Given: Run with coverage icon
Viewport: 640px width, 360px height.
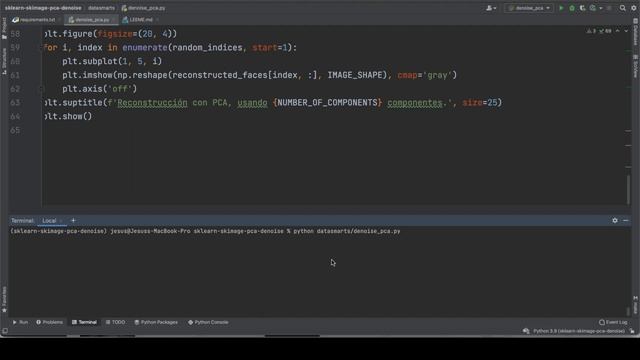Looking at the screenshot, I should click(x=582, y=8).
